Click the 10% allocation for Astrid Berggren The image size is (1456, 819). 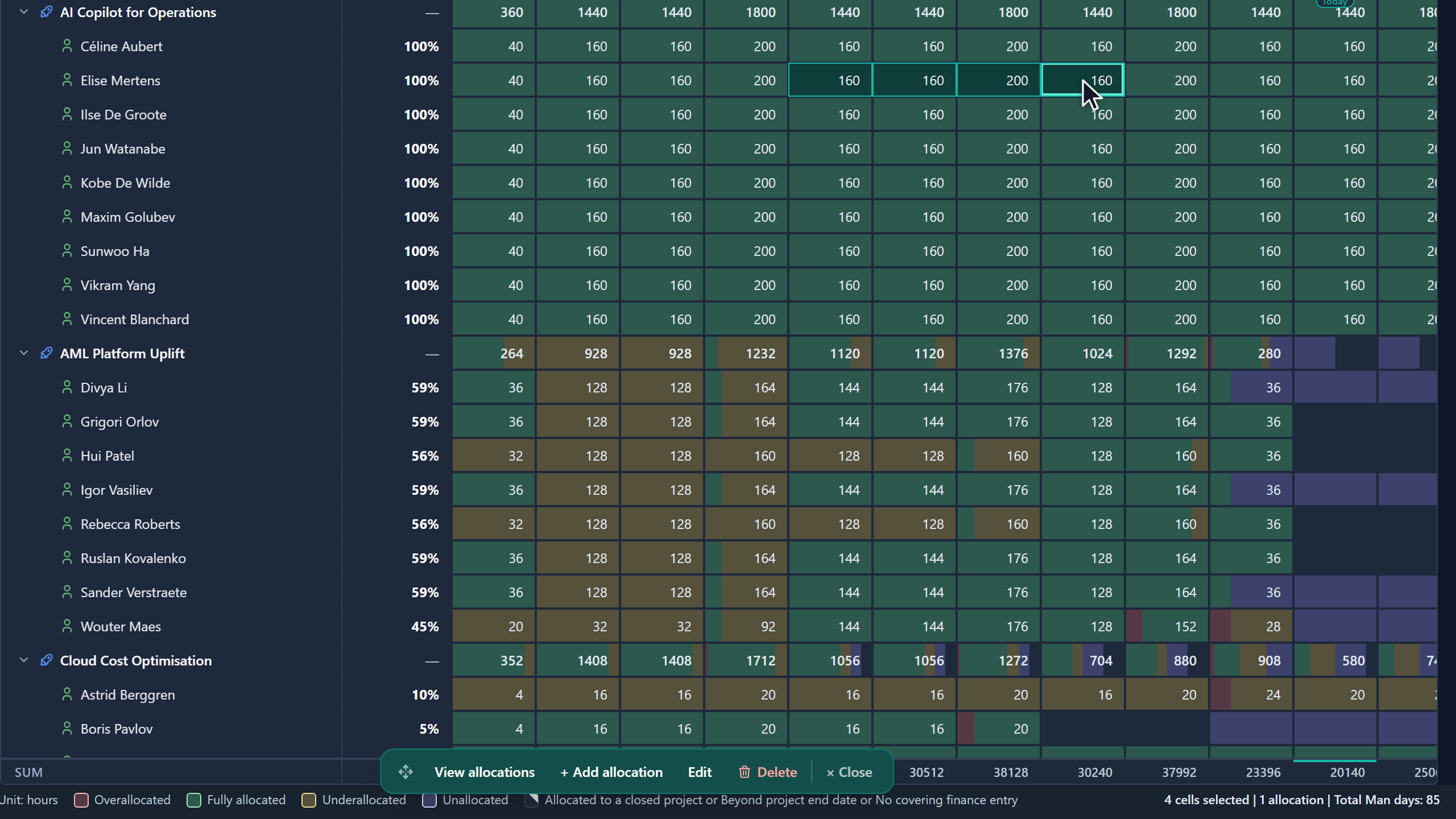425,694
